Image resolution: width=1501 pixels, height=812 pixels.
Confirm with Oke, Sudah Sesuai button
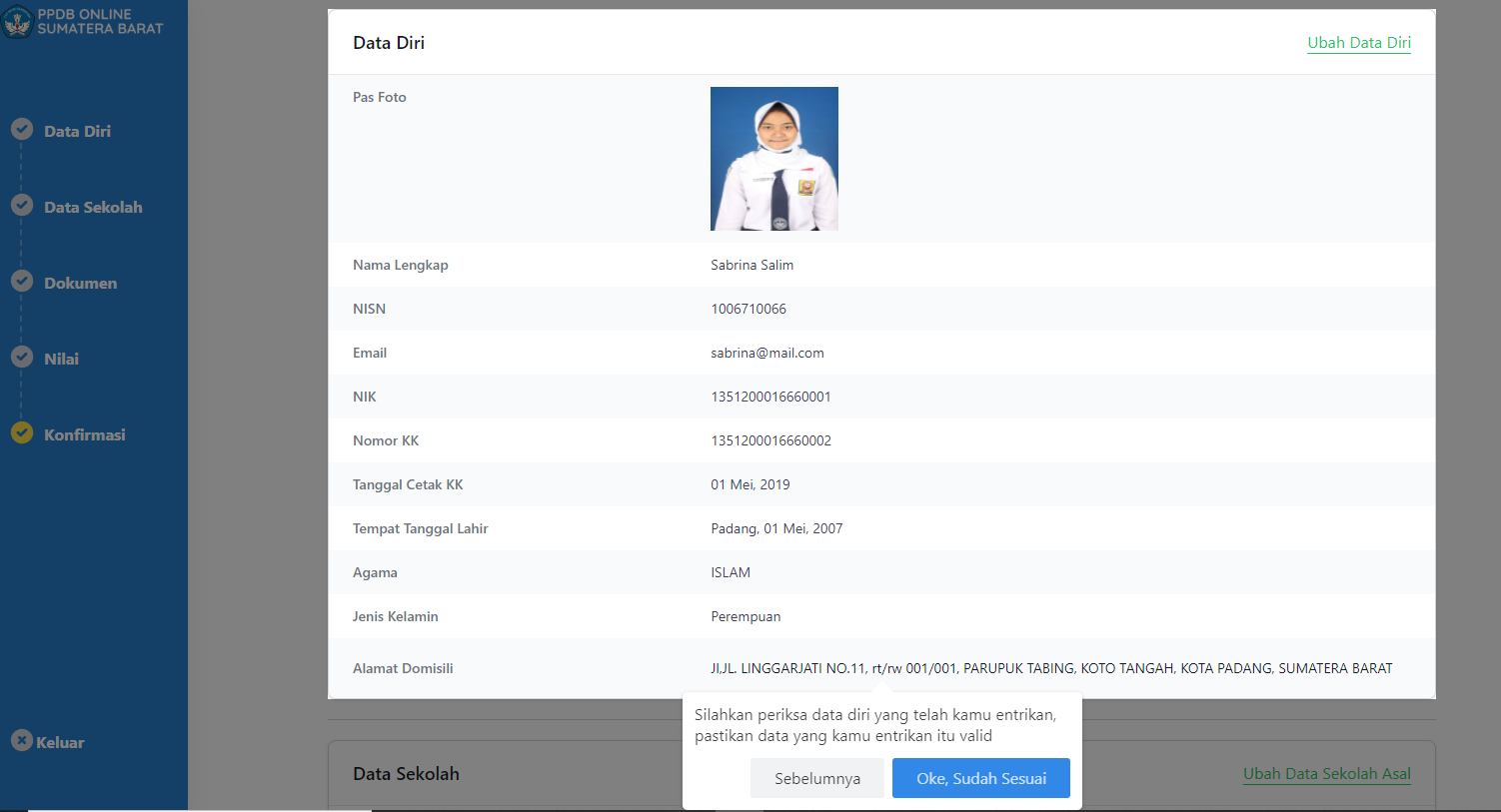coord(980,779)
